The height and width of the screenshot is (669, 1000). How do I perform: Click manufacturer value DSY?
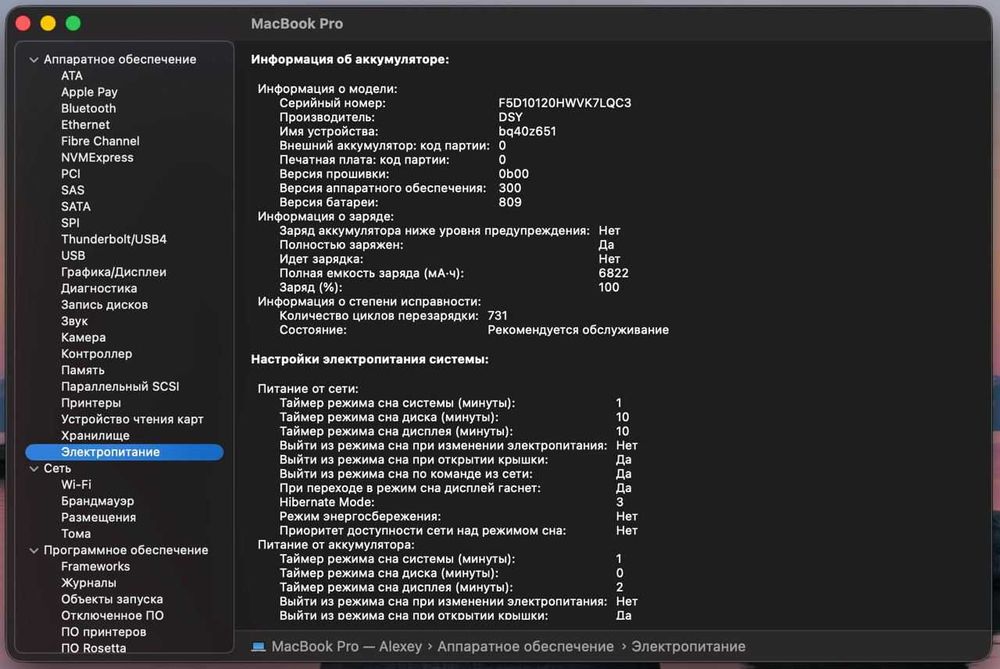[x=510, y=117]
